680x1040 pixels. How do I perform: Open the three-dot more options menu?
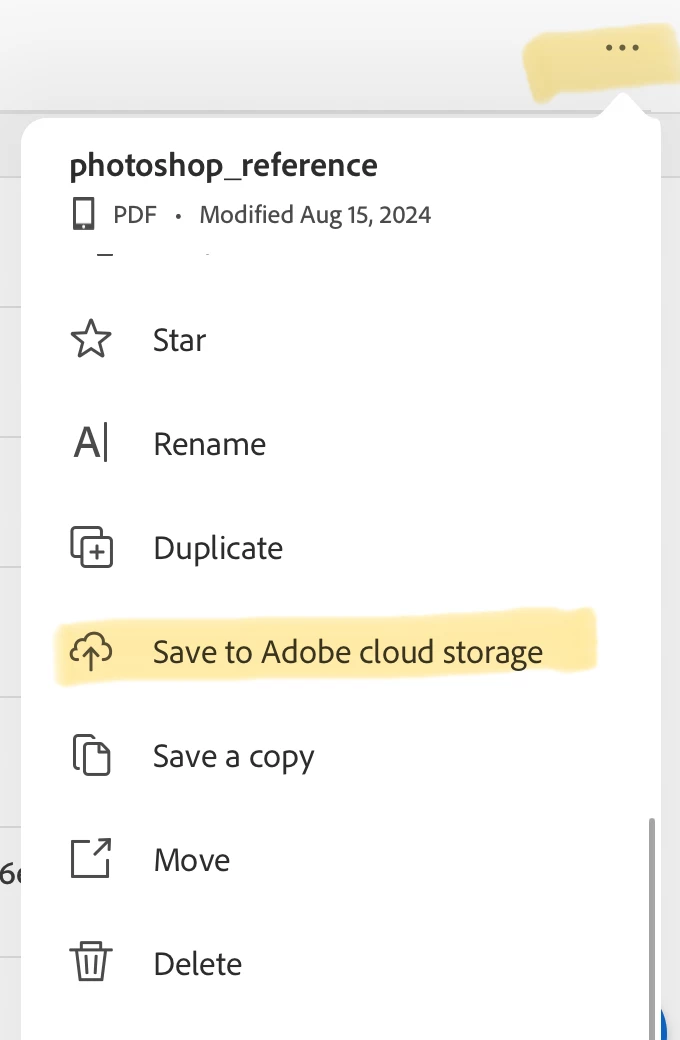point(621,47)
